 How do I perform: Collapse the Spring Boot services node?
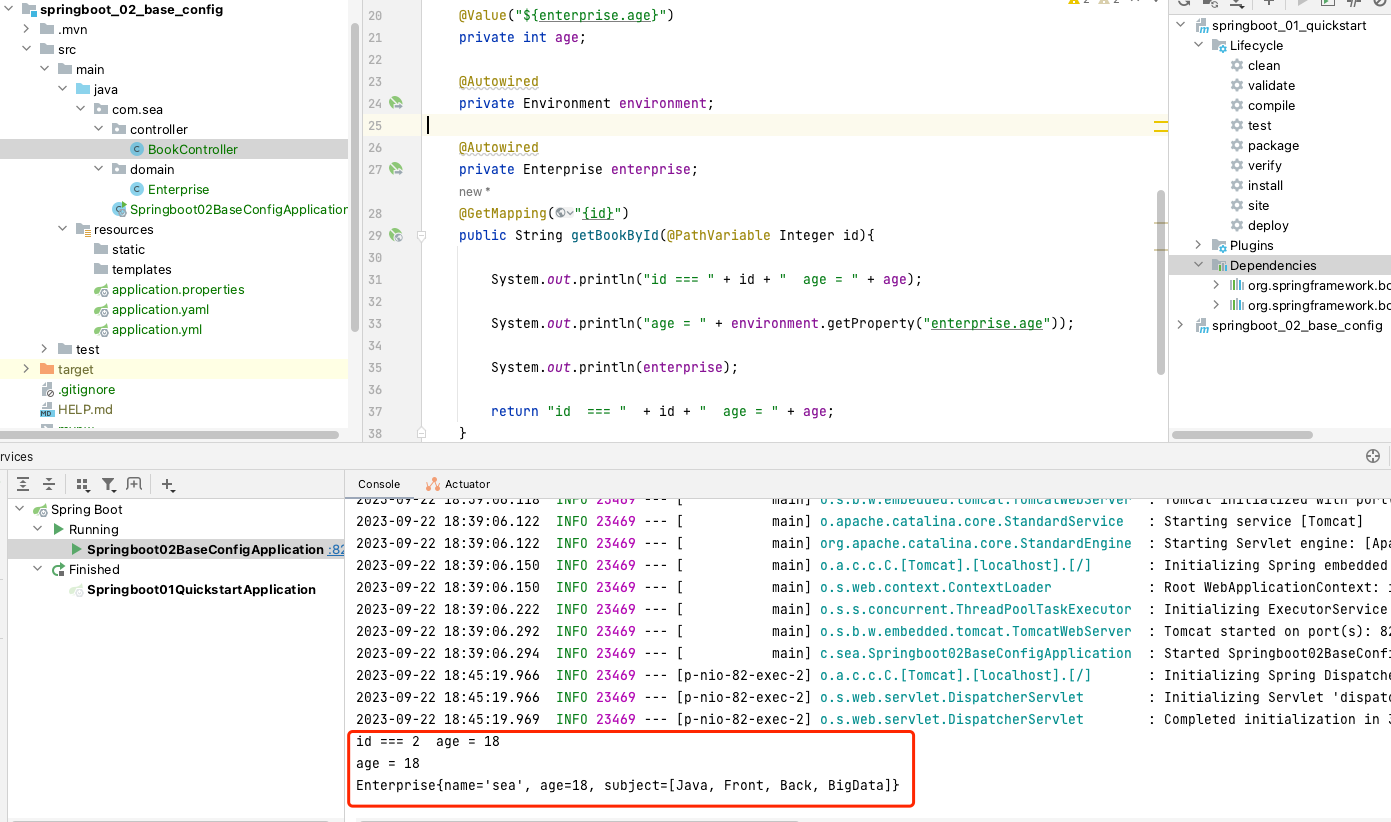(x=20, y=509)
